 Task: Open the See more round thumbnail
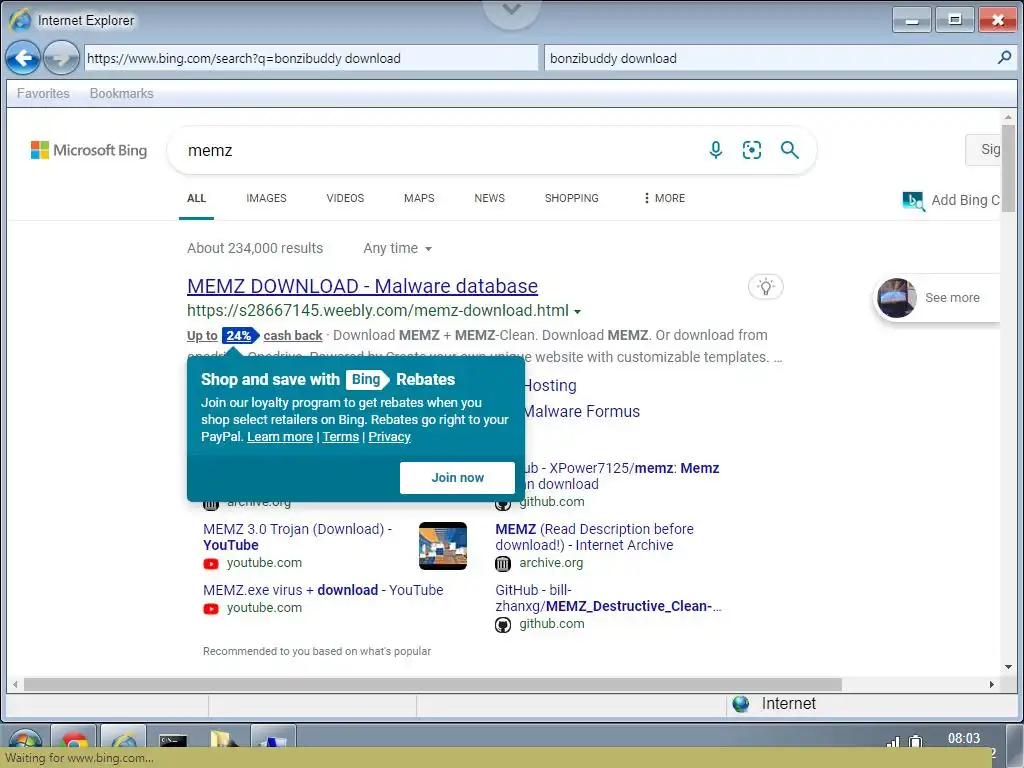897,298
